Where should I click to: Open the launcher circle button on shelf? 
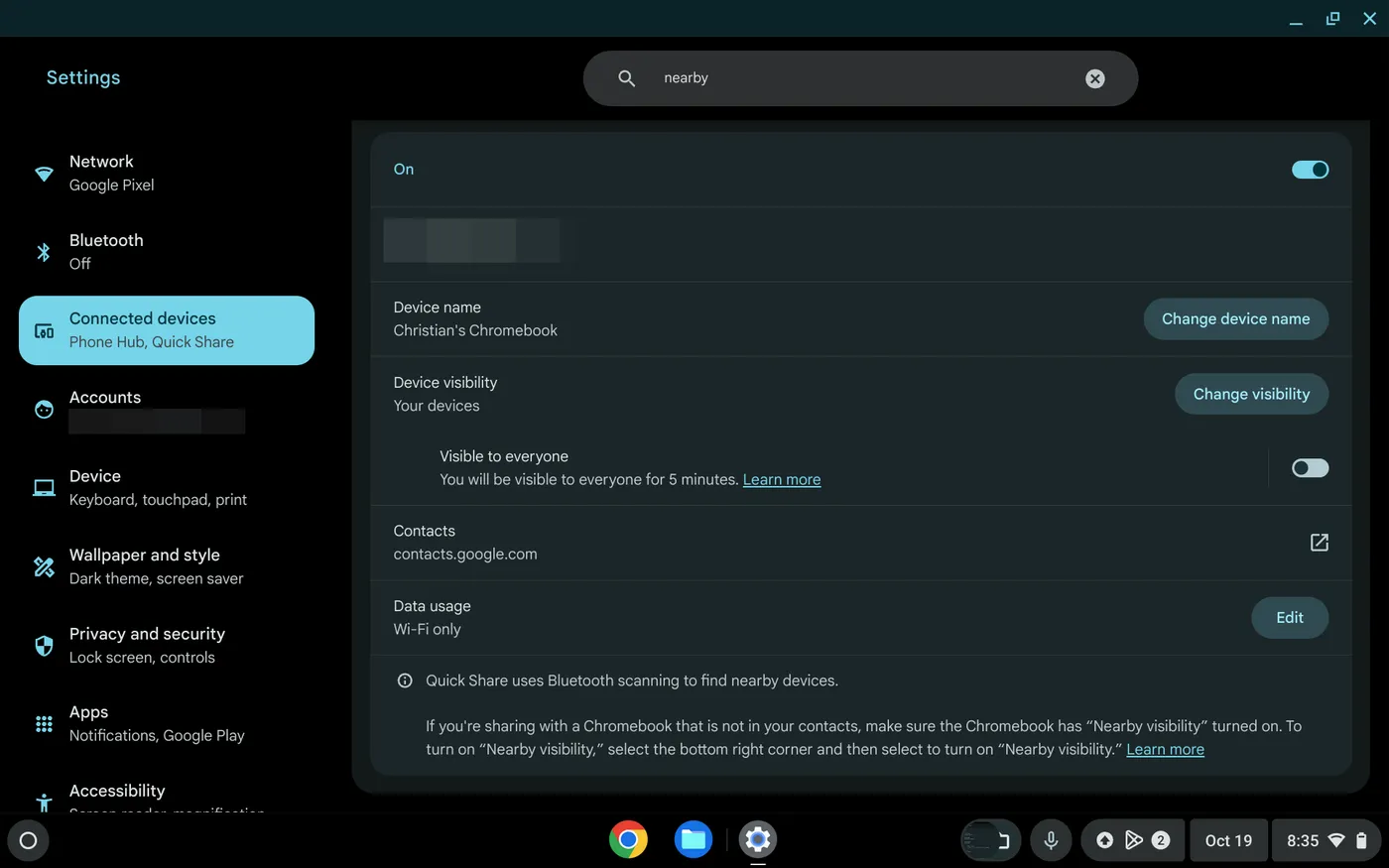[28, 841]
